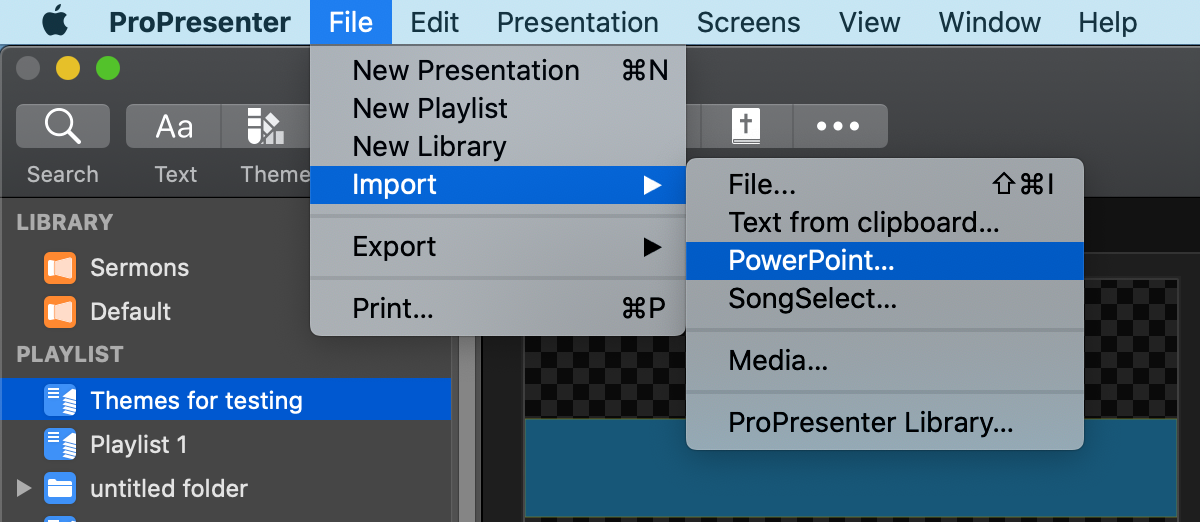Select the Default library item
Image resolution: width=1200 pixels, height=522 pixels.
click(x=130, y=311)
